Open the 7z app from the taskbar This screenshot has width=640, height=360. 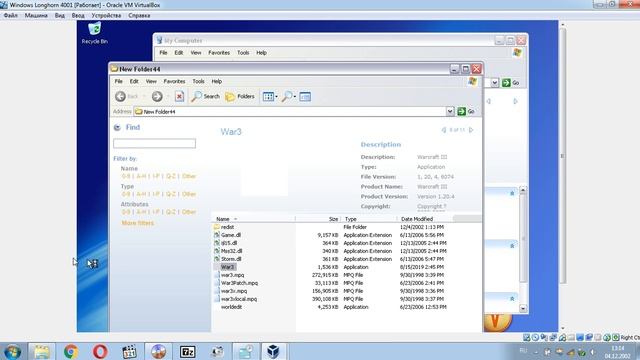click(188, 351)
